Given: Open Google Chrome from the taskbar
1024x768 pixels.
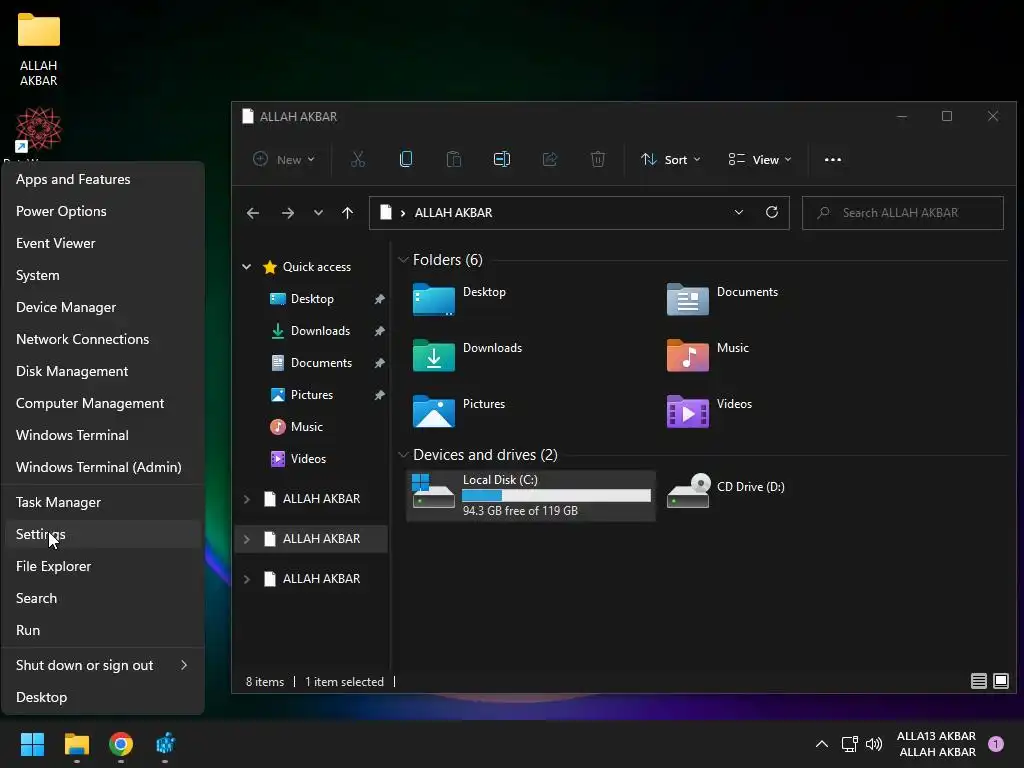Looking at the screenshot, I should point(121,744).
